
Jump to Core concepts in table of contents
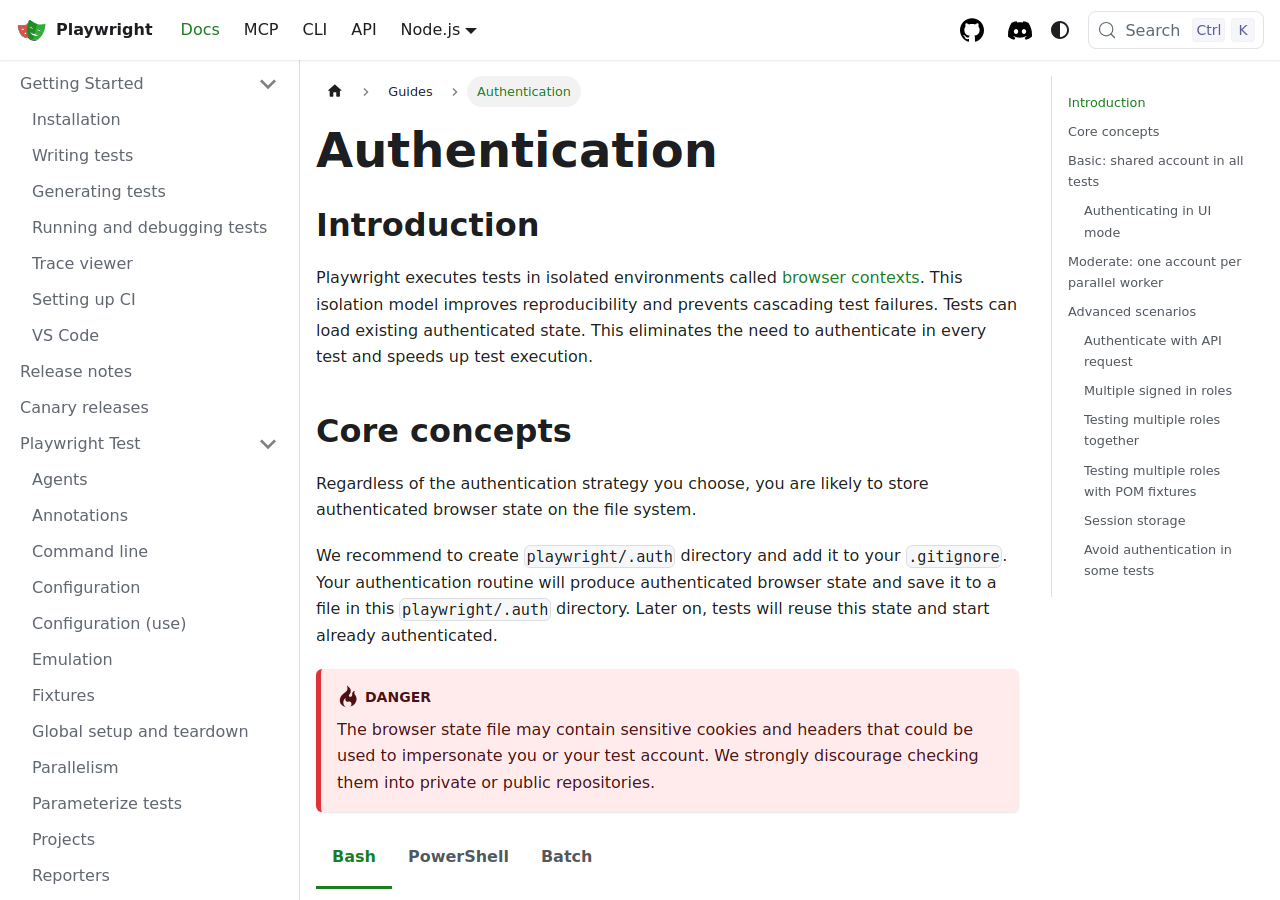point(1113,132)
